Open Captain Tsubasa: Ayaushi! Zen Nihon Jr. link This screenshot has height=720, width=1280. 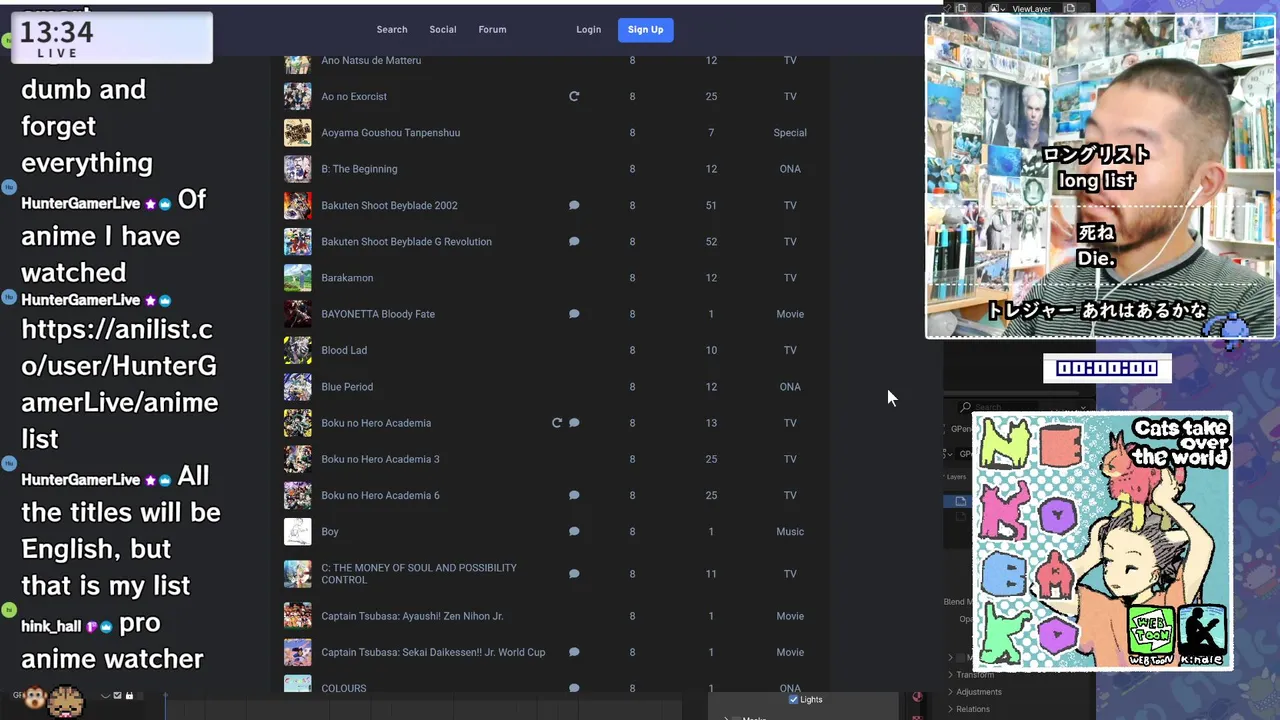(x=412, y=616)
